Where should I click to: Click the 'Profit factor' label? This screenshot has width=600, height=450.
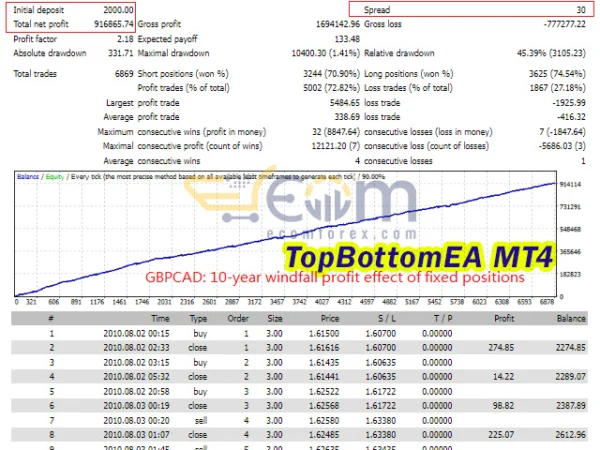point(35,39)
